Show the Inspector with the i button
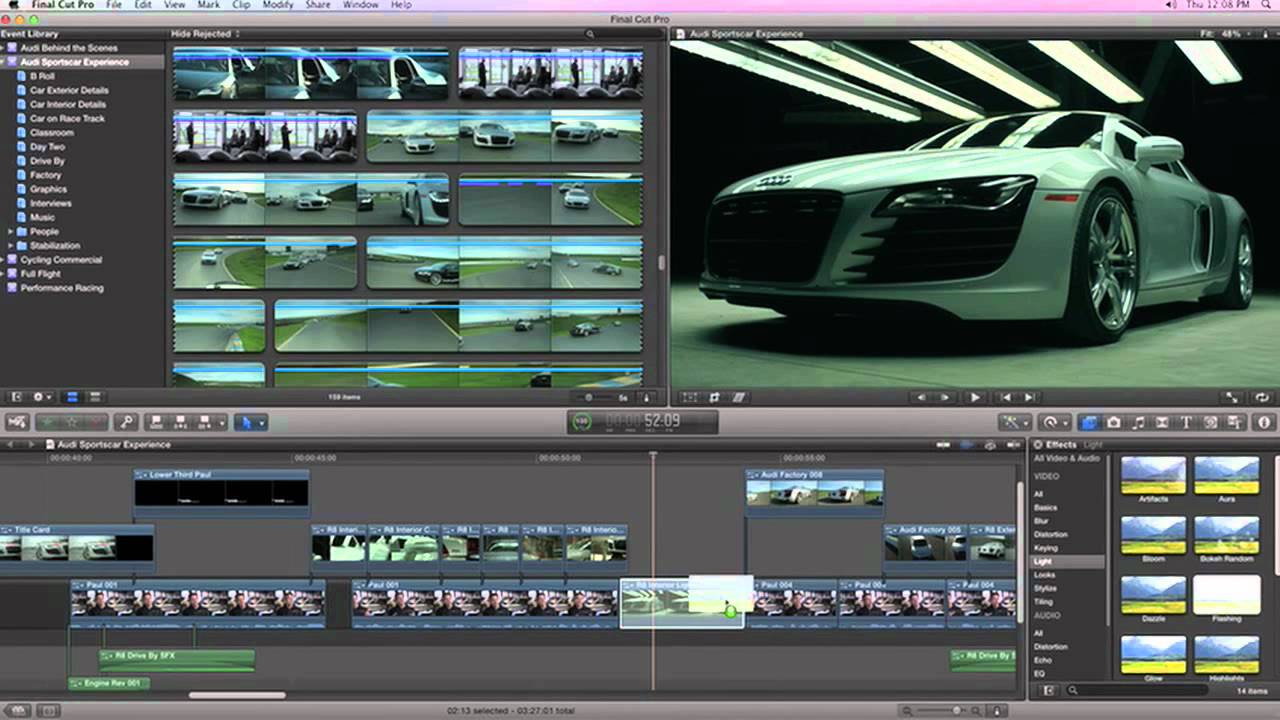 pyautogui.click(x=1263, y=422)
